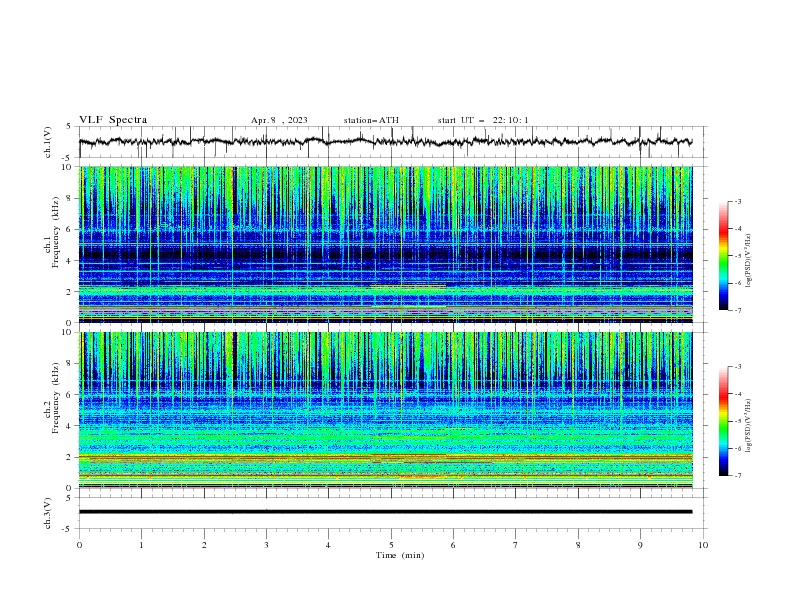Select the "Apr. 8, 2023" date text
Screen dimensions: 792x612
tap(279, 120)
